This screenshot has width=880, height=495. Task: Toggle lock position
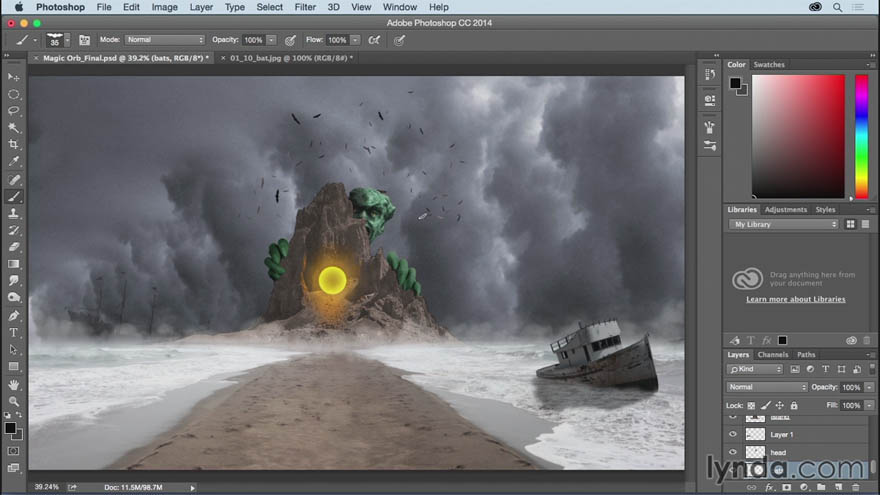click(780, 405)
